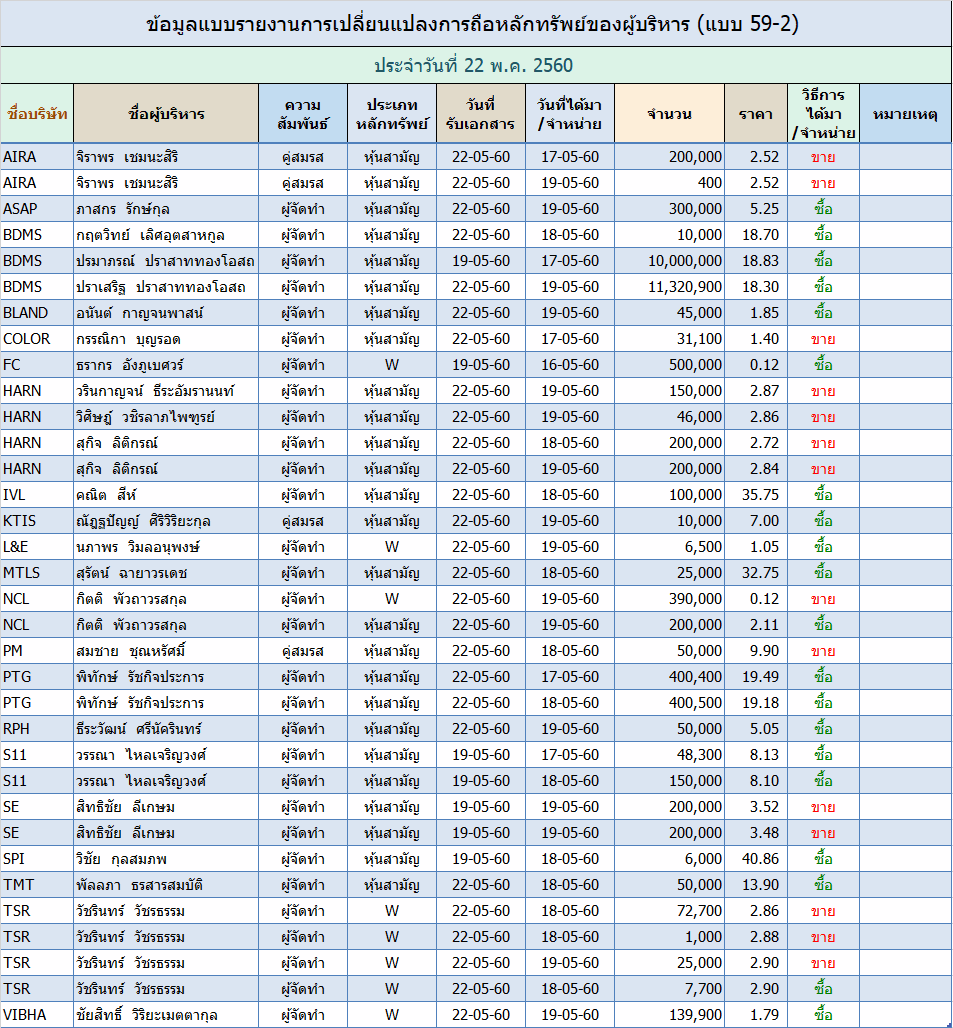
Task: Click the amount 72,700 in TSR row
Action: 699,911
